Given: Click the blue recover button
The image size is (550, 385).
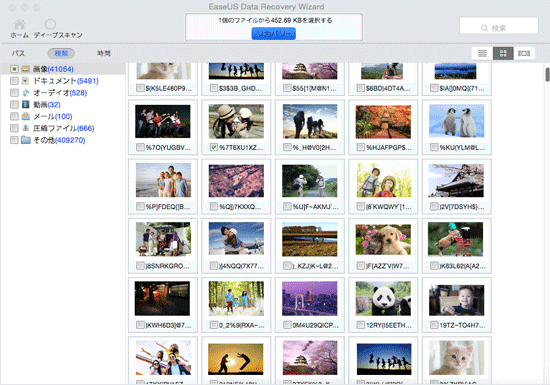Looking at the screenshot, I should coord(274,34).
